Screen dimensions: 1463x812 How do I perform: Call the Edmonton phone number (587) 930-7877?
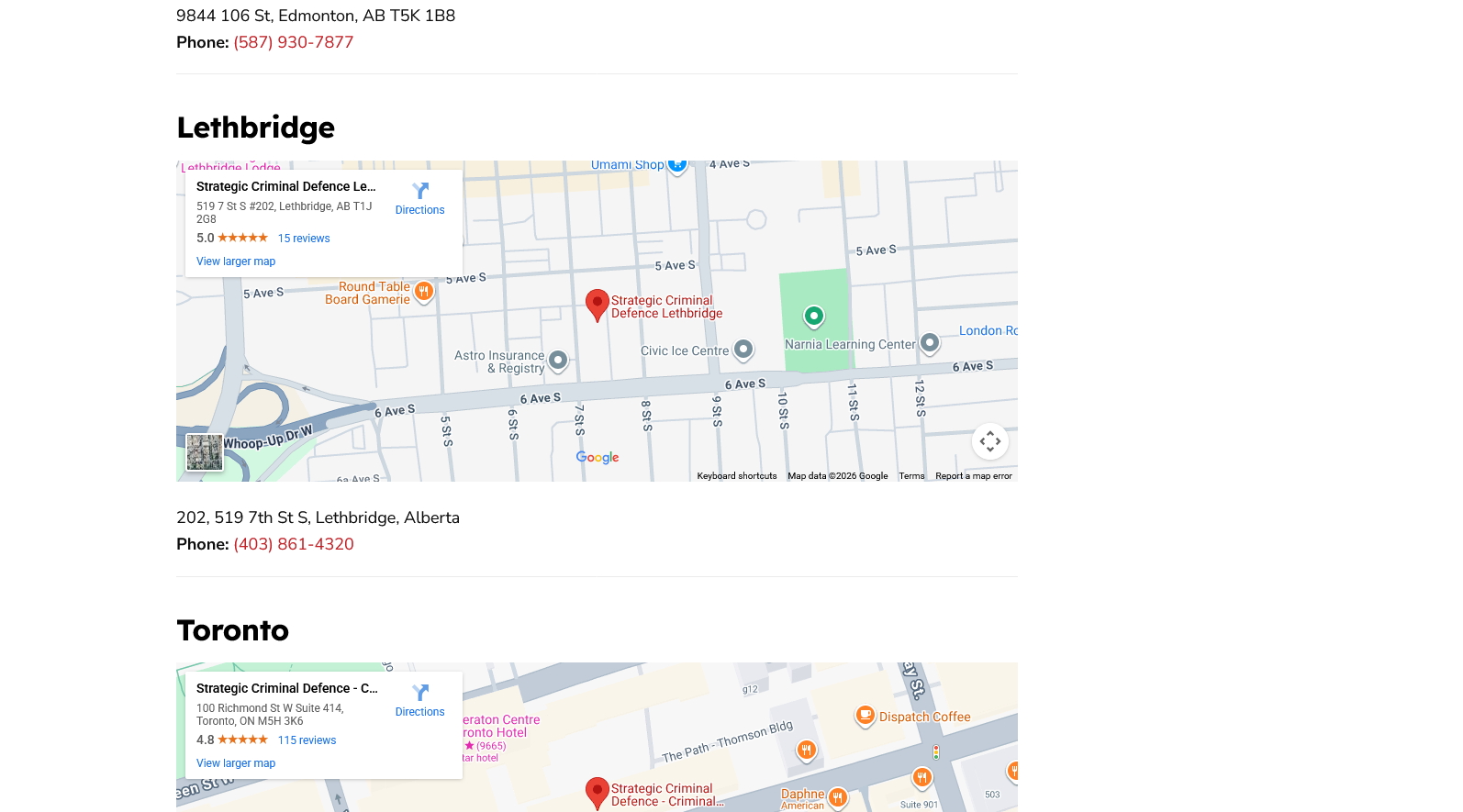(x=294, y=42)
